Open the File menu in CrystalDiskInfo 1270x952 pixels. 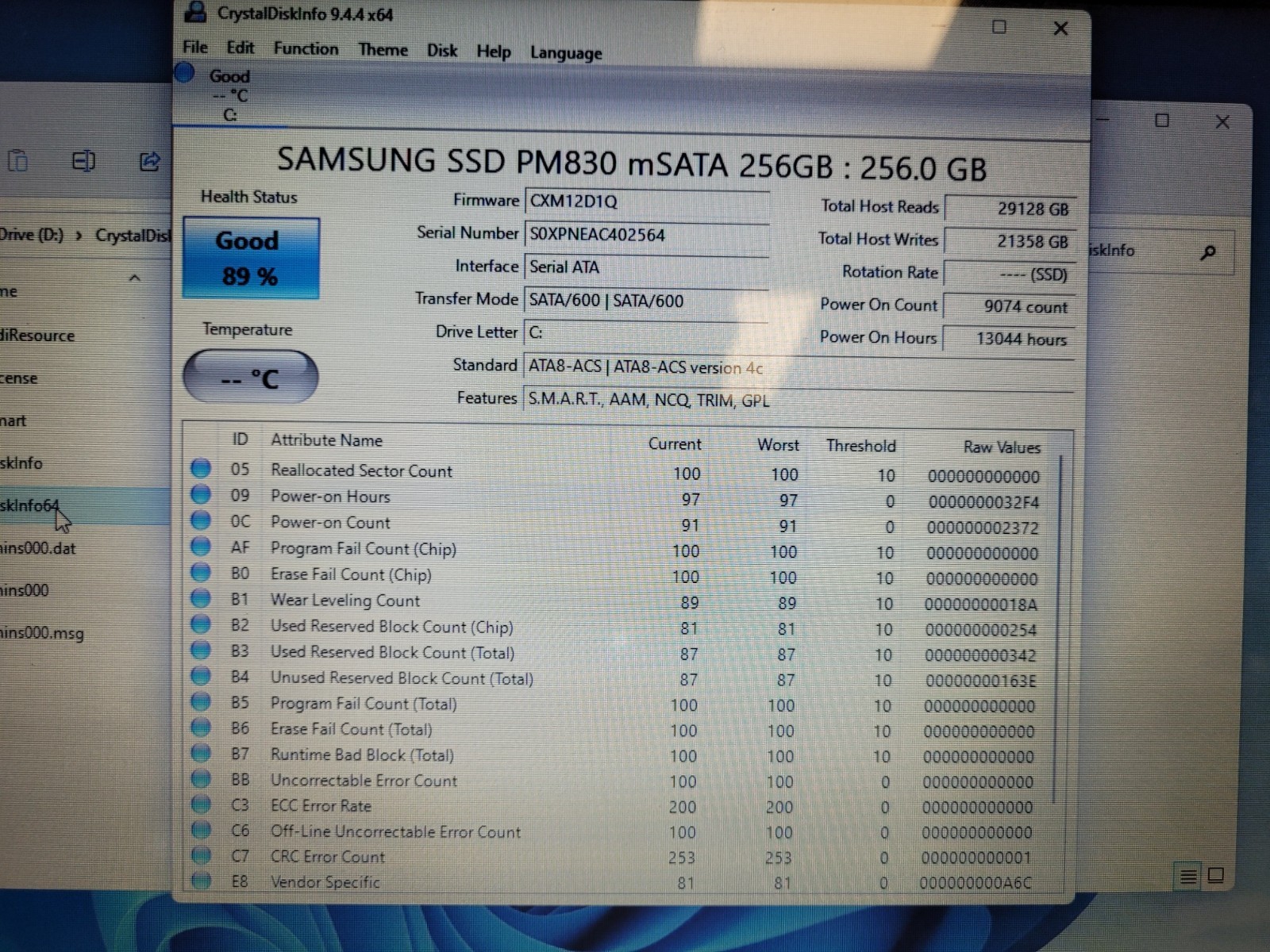tap(195, 47)
